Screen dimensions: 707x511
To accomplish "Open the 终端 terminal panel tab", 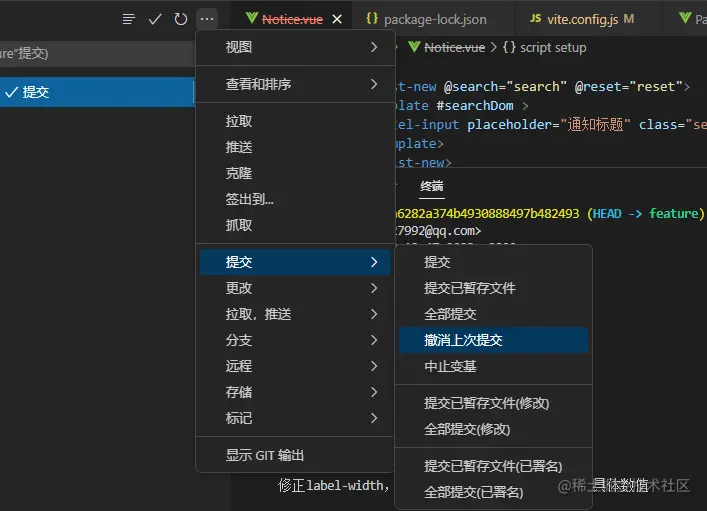I will click(432, 186).
